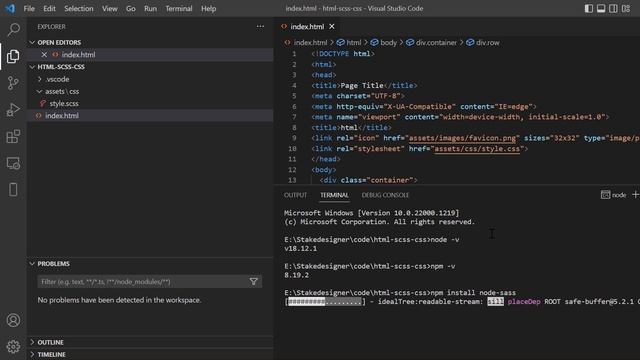Click the 'placeDep' text in terminal
This screenshot has height=360, width=640.
pos(524,302)
